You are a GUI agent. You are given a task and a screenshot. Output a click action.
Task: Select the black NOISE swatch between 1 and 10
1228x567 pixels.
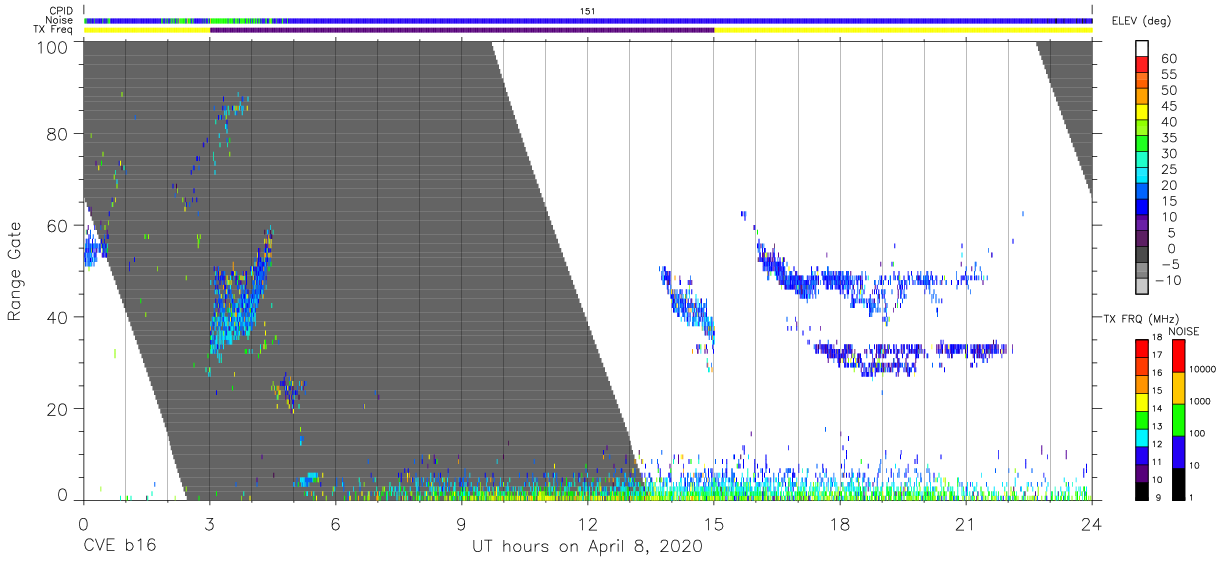(x=1179, y=482)
